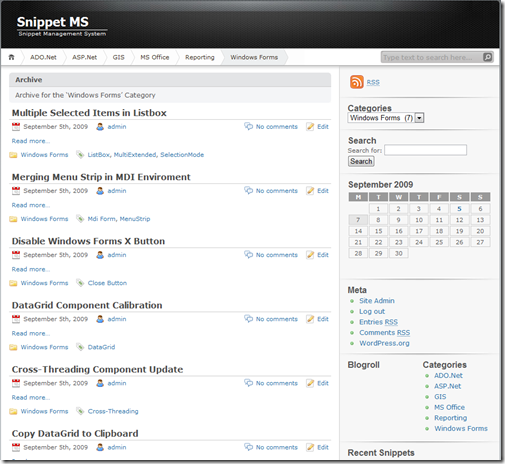Click comment bubble icon for Merging Menu Strip post
Screen dimensions: 505x464
pos(248,190)
